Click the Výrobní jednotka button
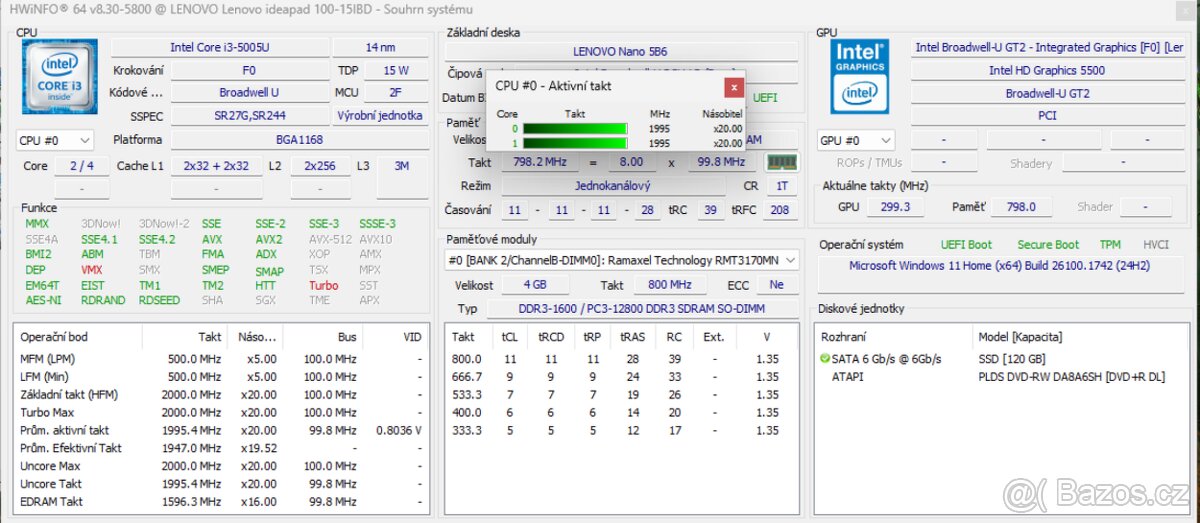 coord(379,116)
